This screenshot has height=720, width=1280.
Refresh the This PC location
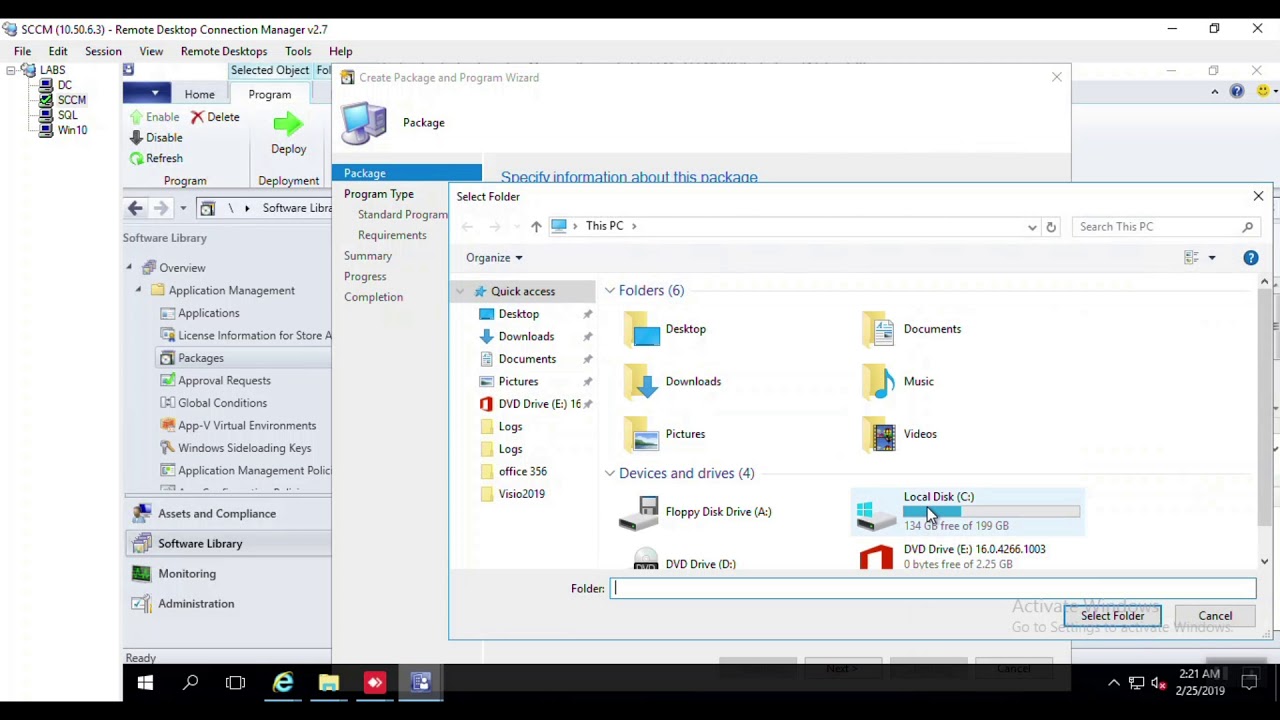click(1051, 227)
